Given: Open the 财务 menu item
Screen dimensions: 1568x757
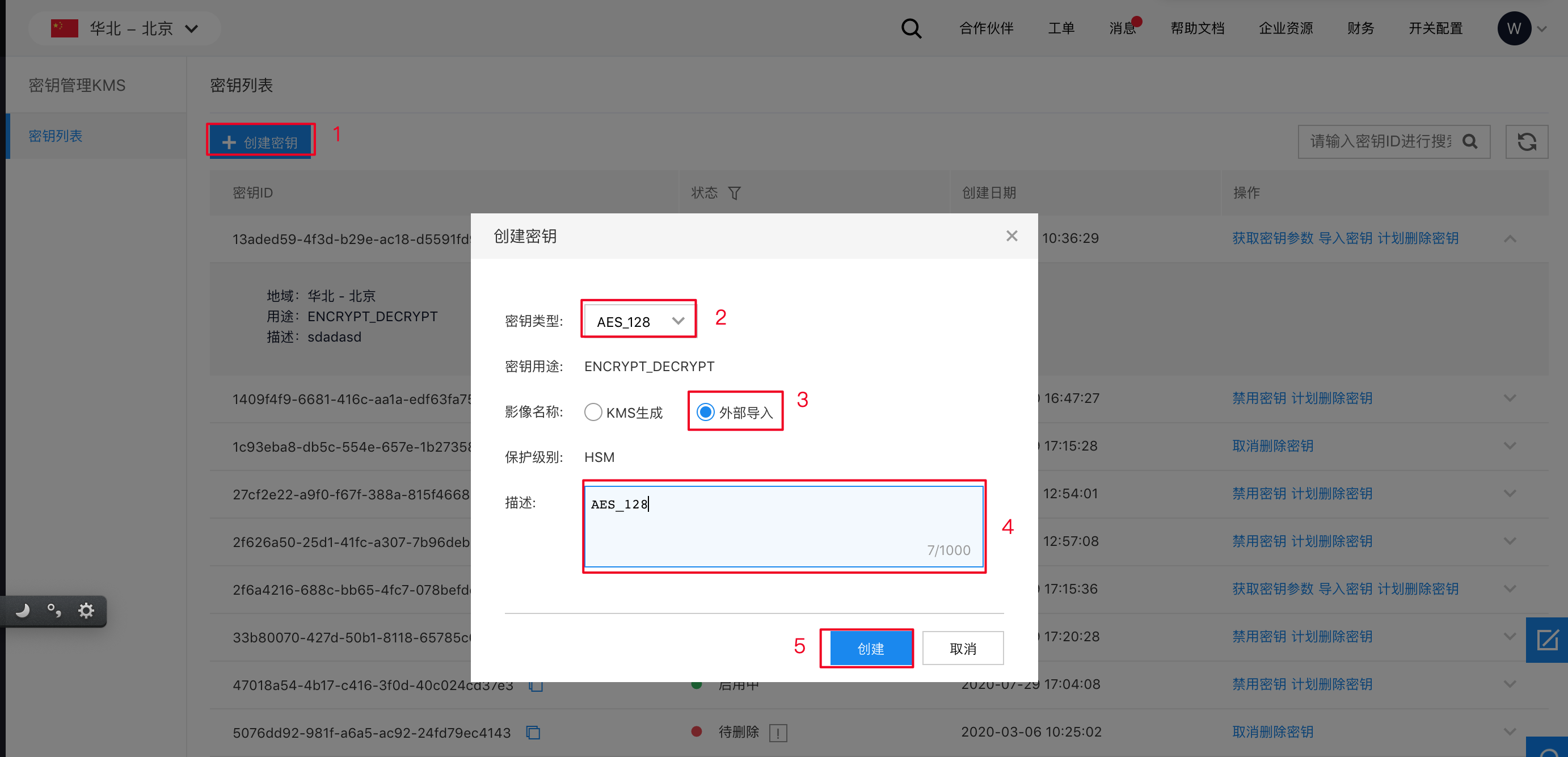Looking at the screenshot, I should pos(1360,28).
